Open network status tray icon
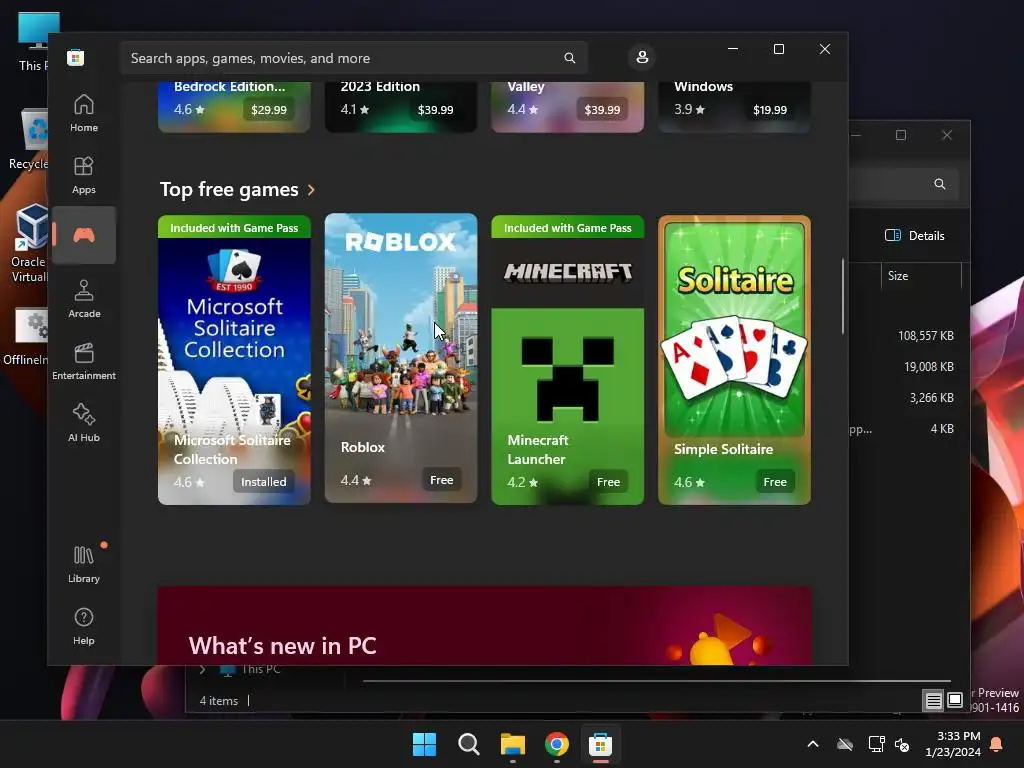The image size is (1024, 768). pos(876,744)
